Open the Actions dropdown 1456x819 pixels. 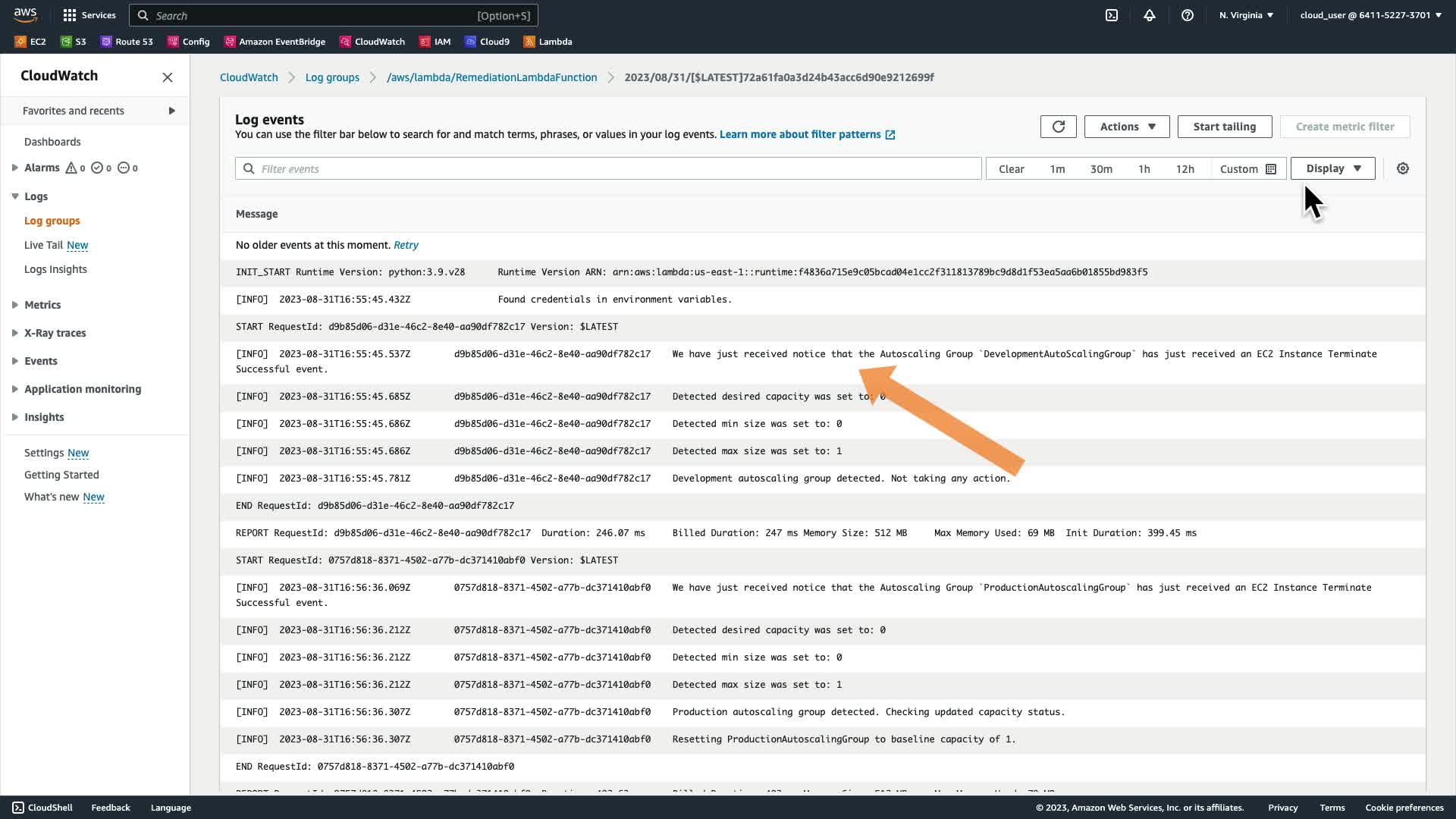click(1126, 127)
